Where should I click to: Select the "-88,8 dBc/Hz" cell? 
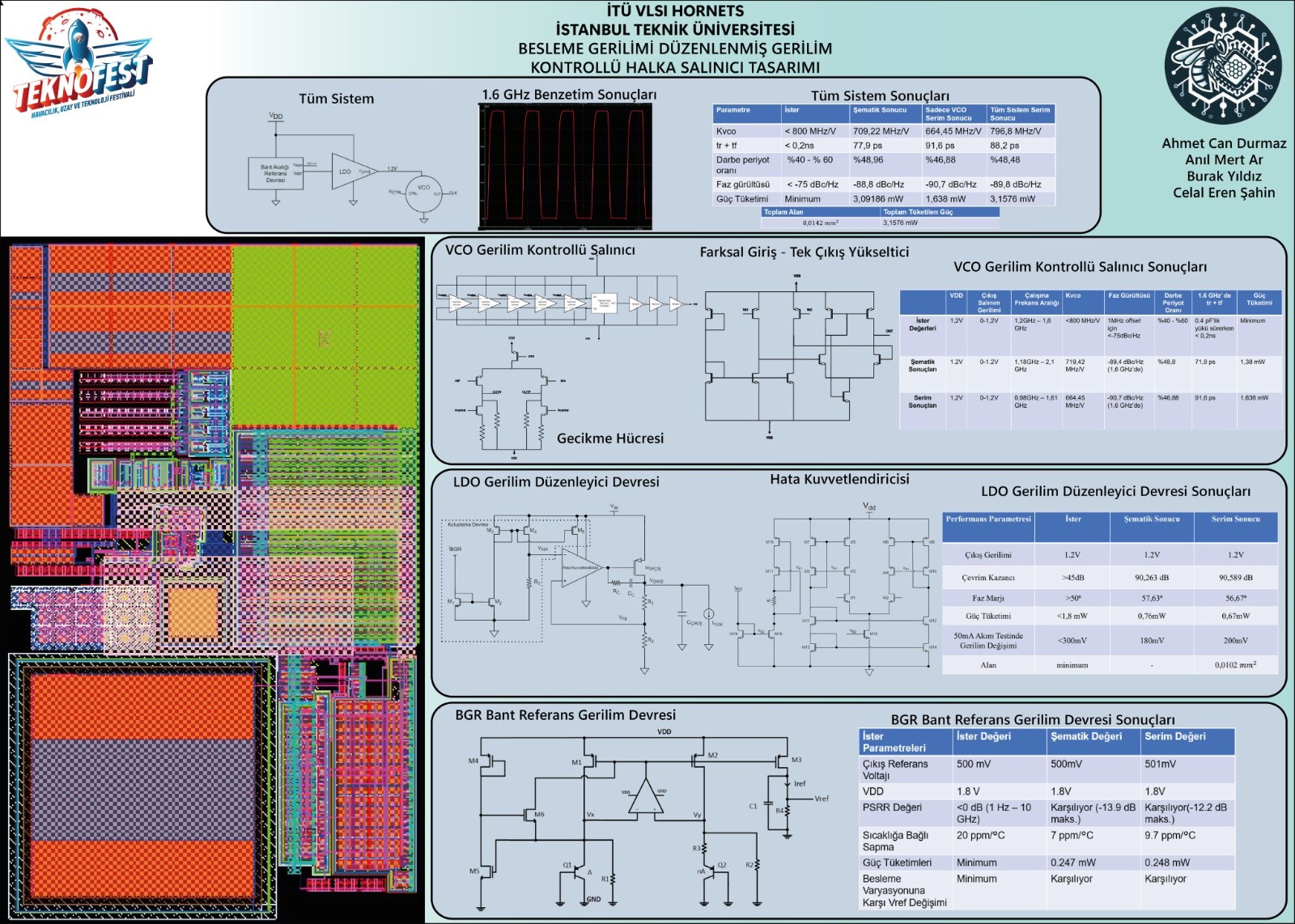[x=885, y=184]
